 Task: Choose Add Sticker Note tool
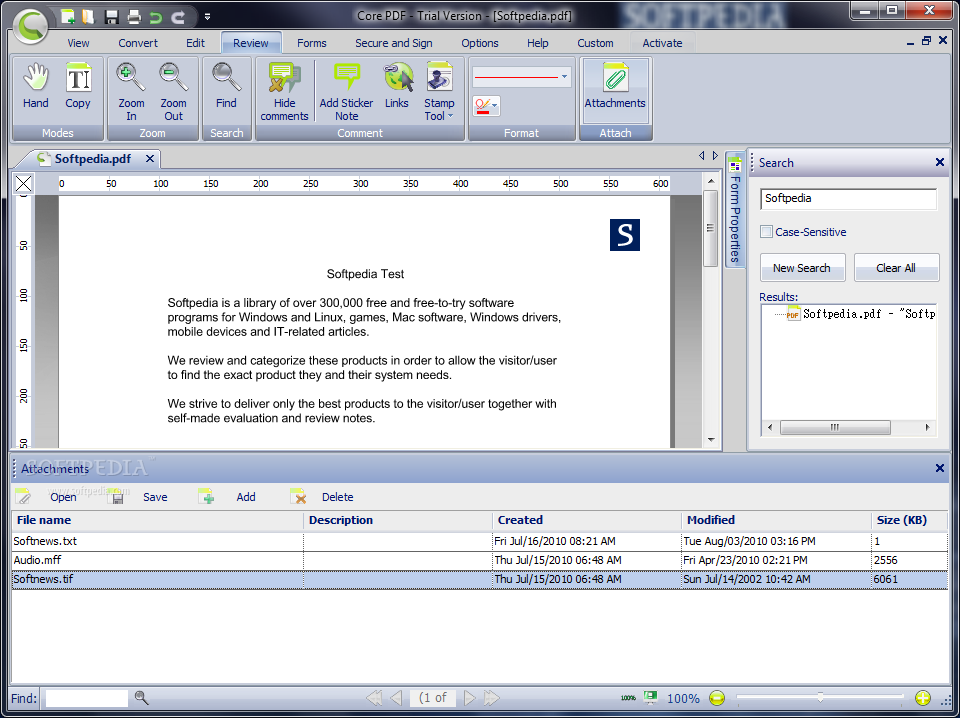[346, 92]
